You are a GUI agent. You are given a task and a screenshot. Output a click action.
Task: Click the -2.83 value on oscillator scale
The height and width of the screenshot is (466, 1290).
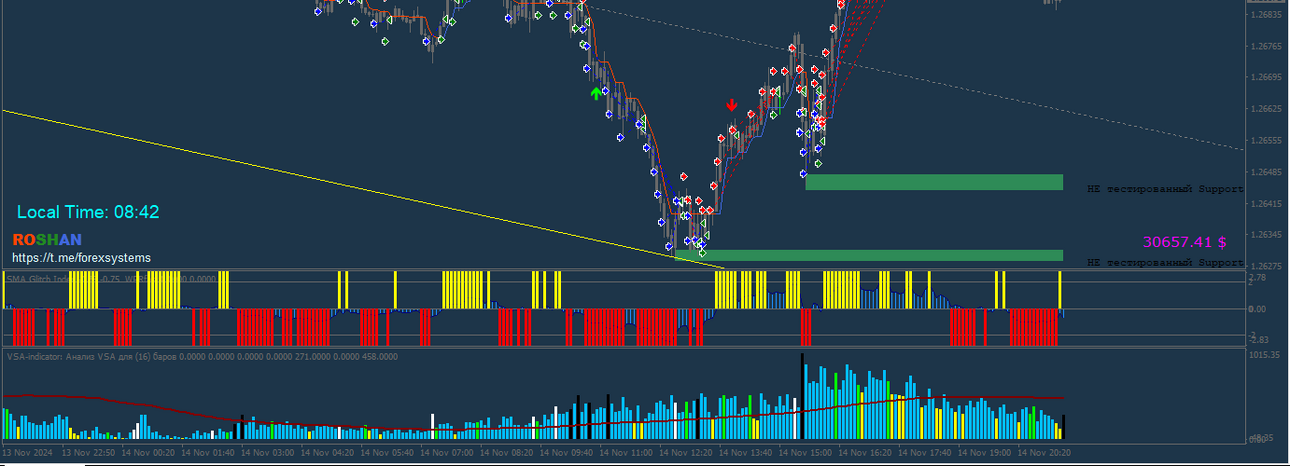[1258, 340]
